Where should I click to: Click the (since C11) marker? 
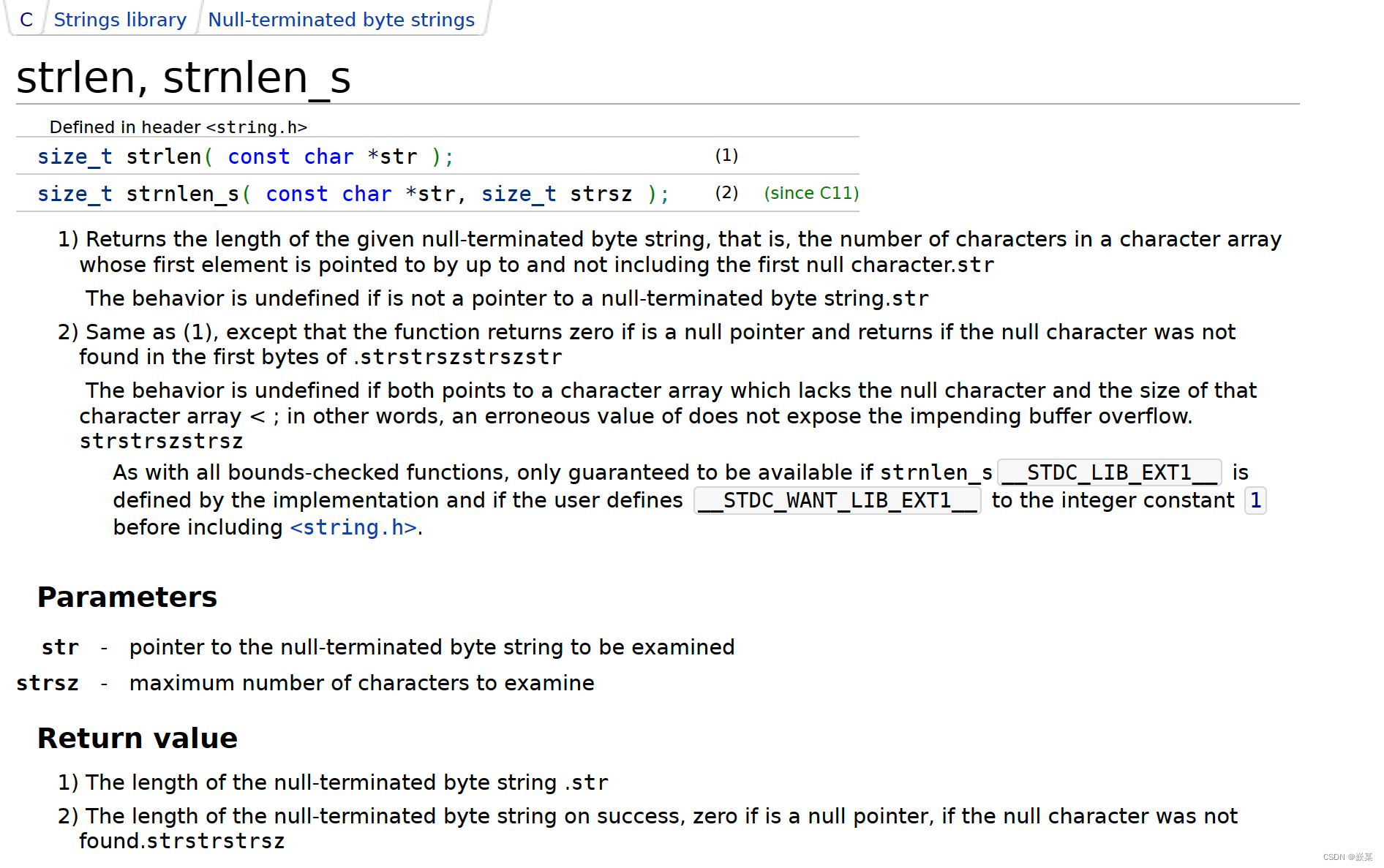(811, 193)
